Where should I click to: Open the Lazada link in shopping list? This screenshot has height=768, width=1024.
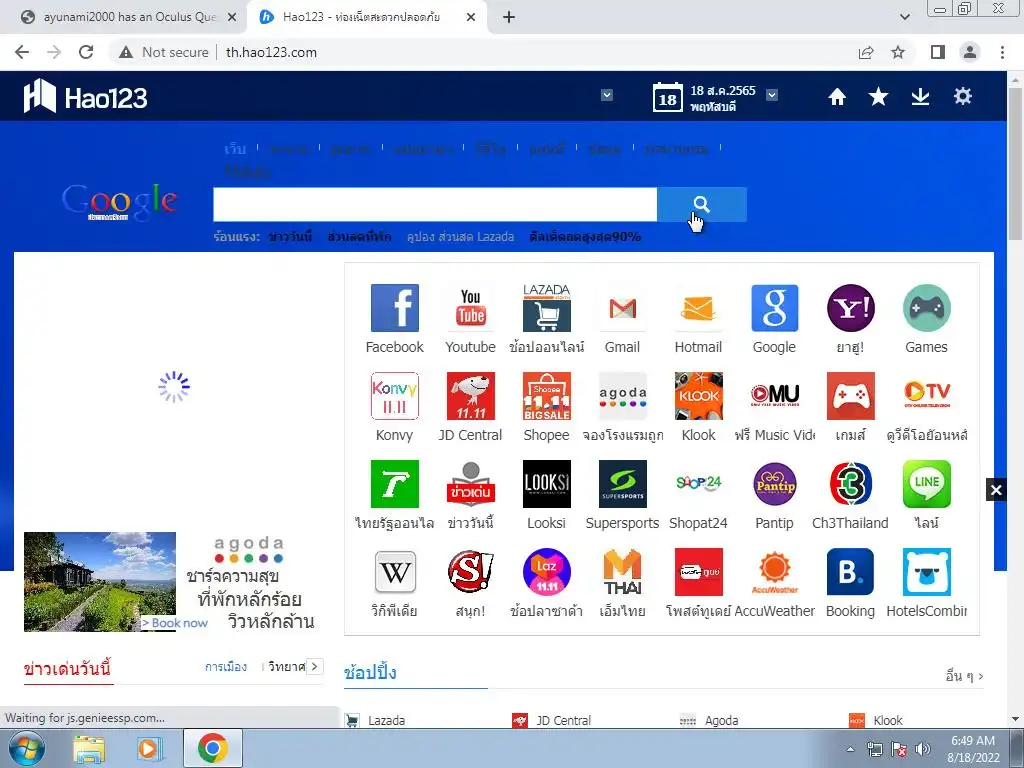point(387,720)
